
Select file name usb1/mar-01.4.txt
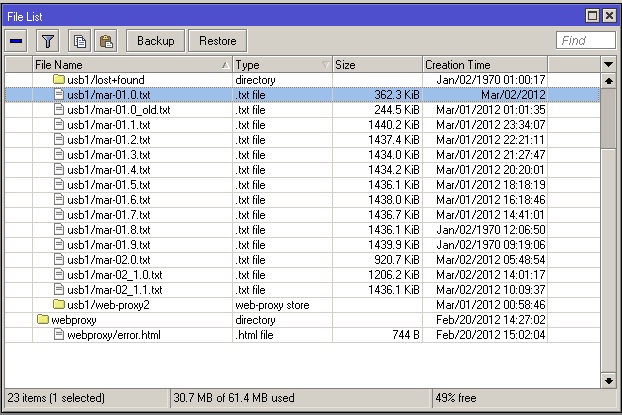click(109, 170)
